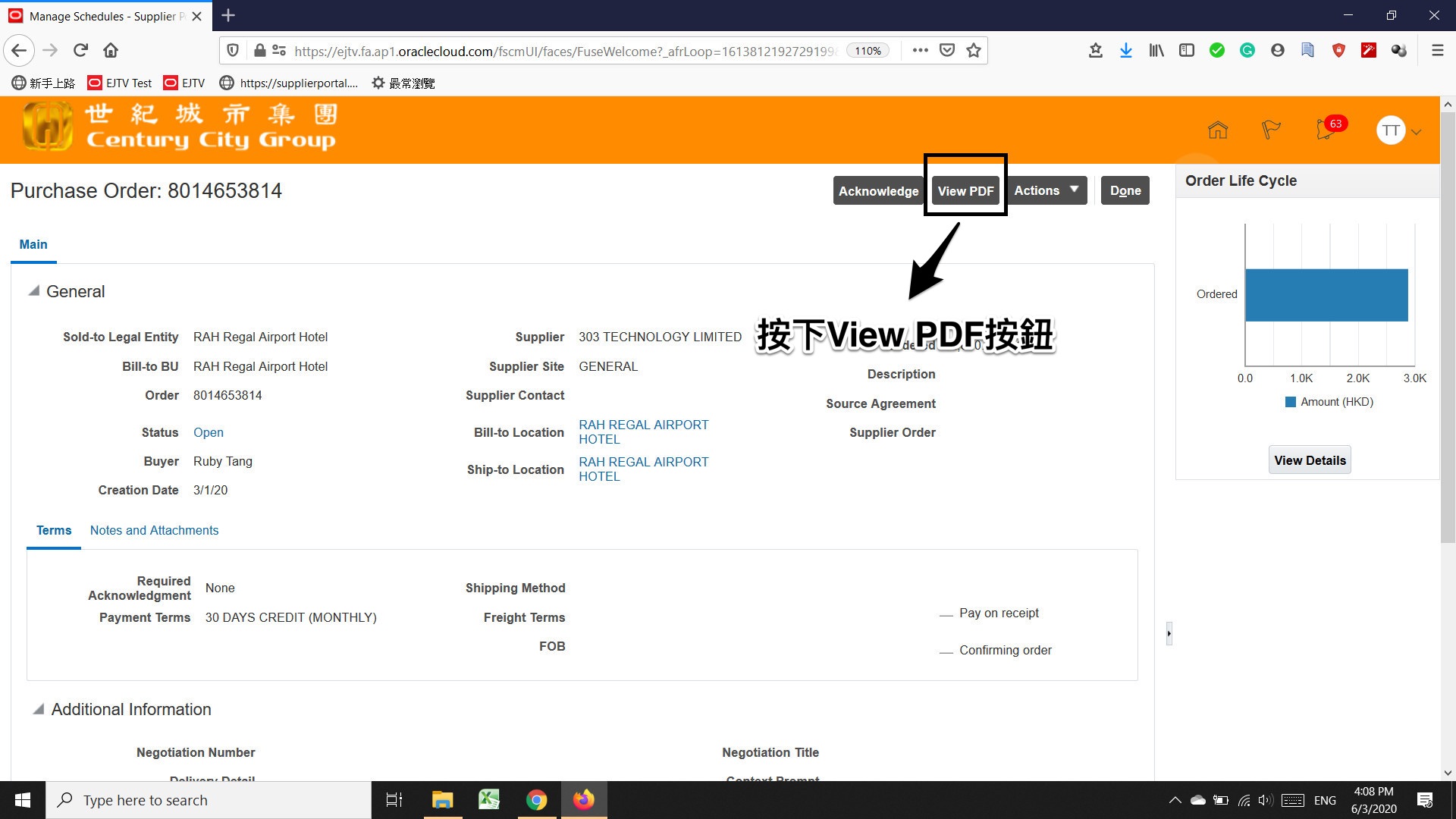The image size is (1456, 819).
Task: Open the Windows Task View icon
Action: (394, 800)
